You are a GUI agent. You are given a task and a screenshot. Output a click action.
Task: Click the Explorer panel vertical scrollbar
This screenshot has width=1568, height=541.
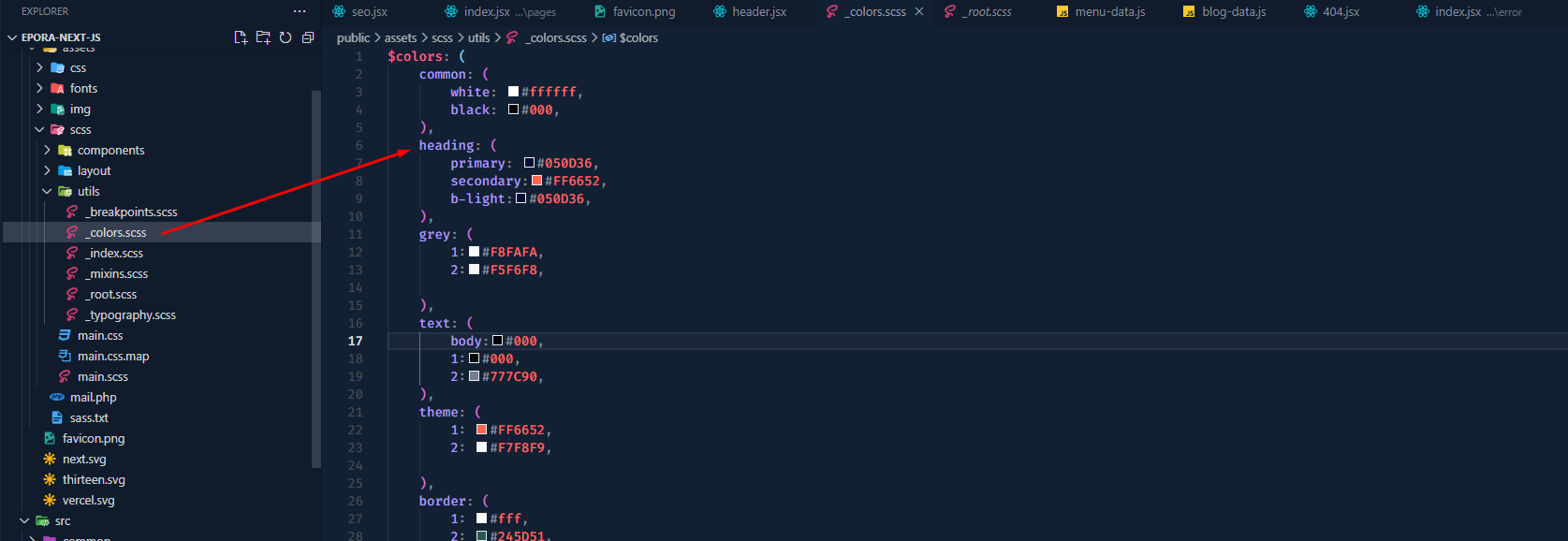point(316,281)
